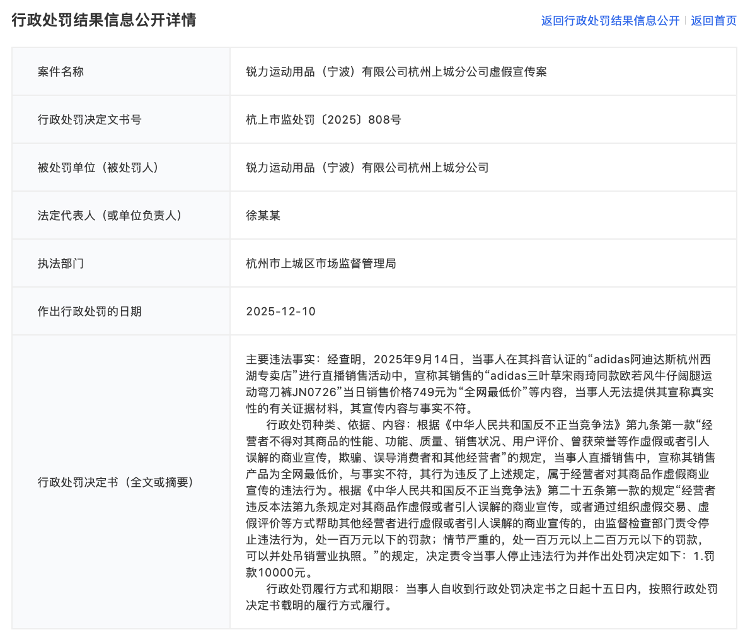Click the punished entity name in 被处罚单位 row
750x637 pixels.
click(x=367, y=167)
